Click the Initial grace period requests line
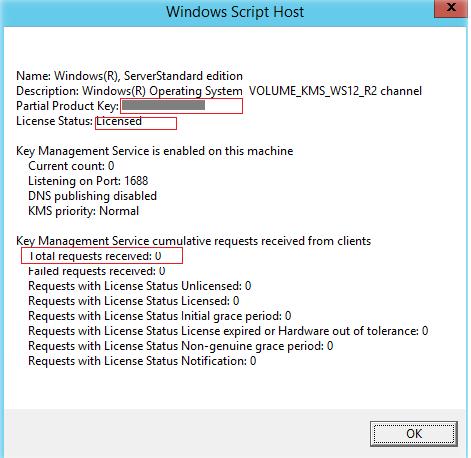The width and height of the screenshot is (471, 458). (x=160, y=316)
